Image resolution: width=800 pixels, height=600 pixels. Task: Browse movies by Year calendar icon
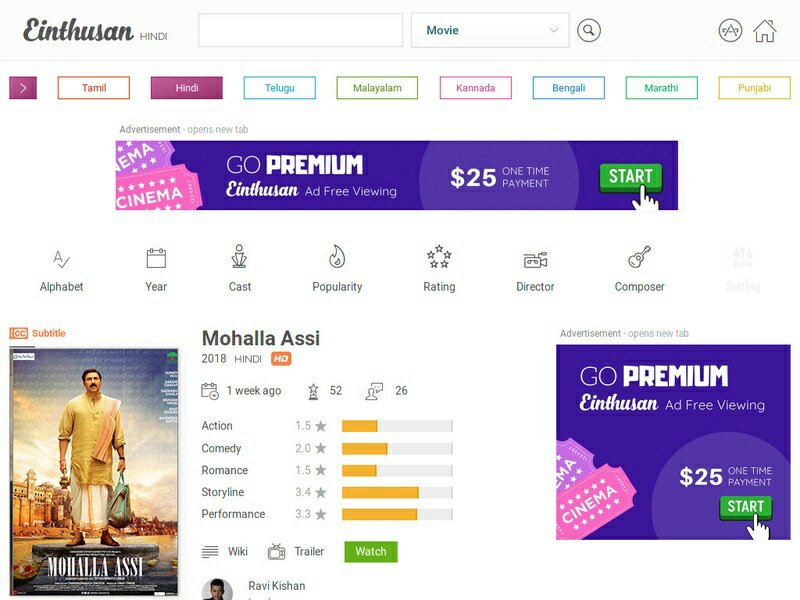click(156, 259)
